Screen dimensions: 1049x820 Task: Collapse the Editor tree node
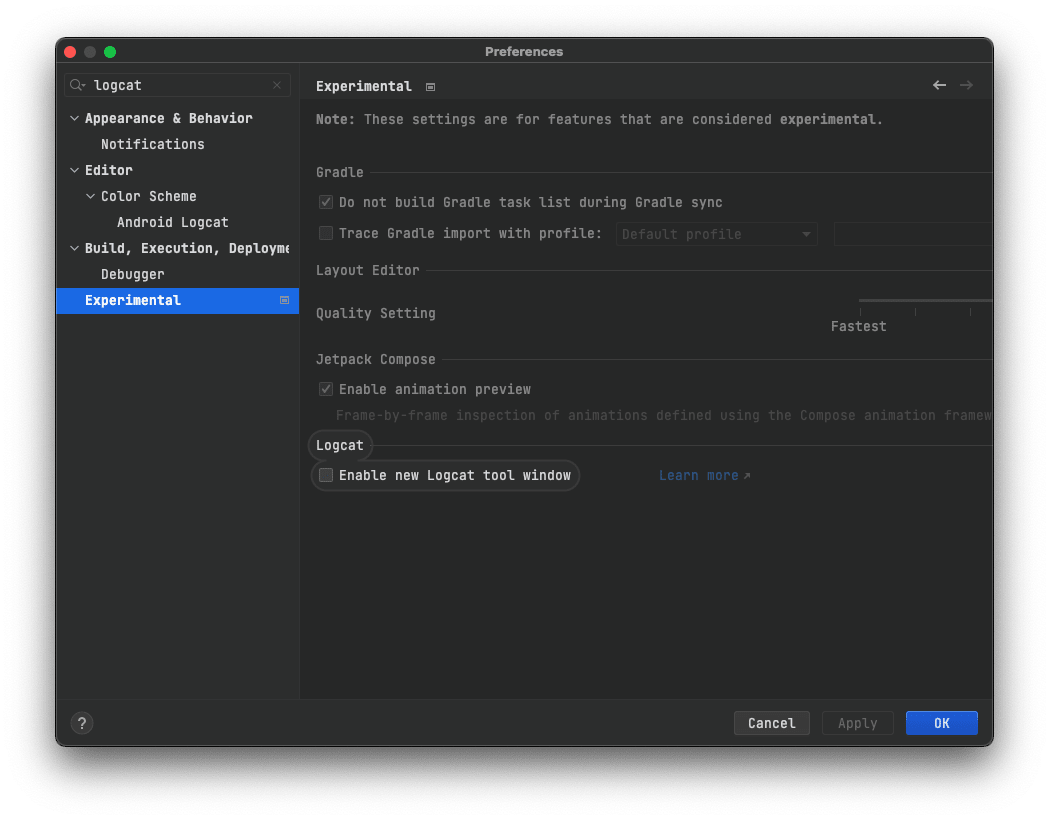[x=74, y=170]
